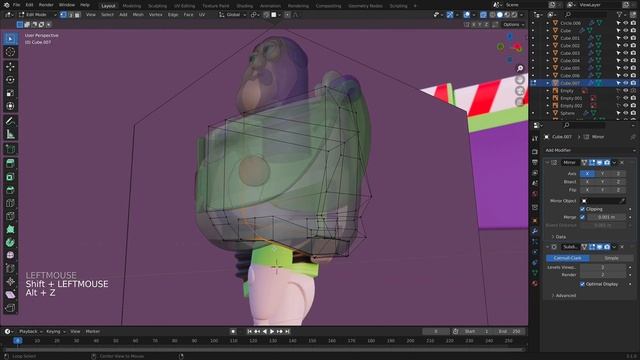Select the Bevel tool
This screenshot has width=640, height=360.
(11, 190)
